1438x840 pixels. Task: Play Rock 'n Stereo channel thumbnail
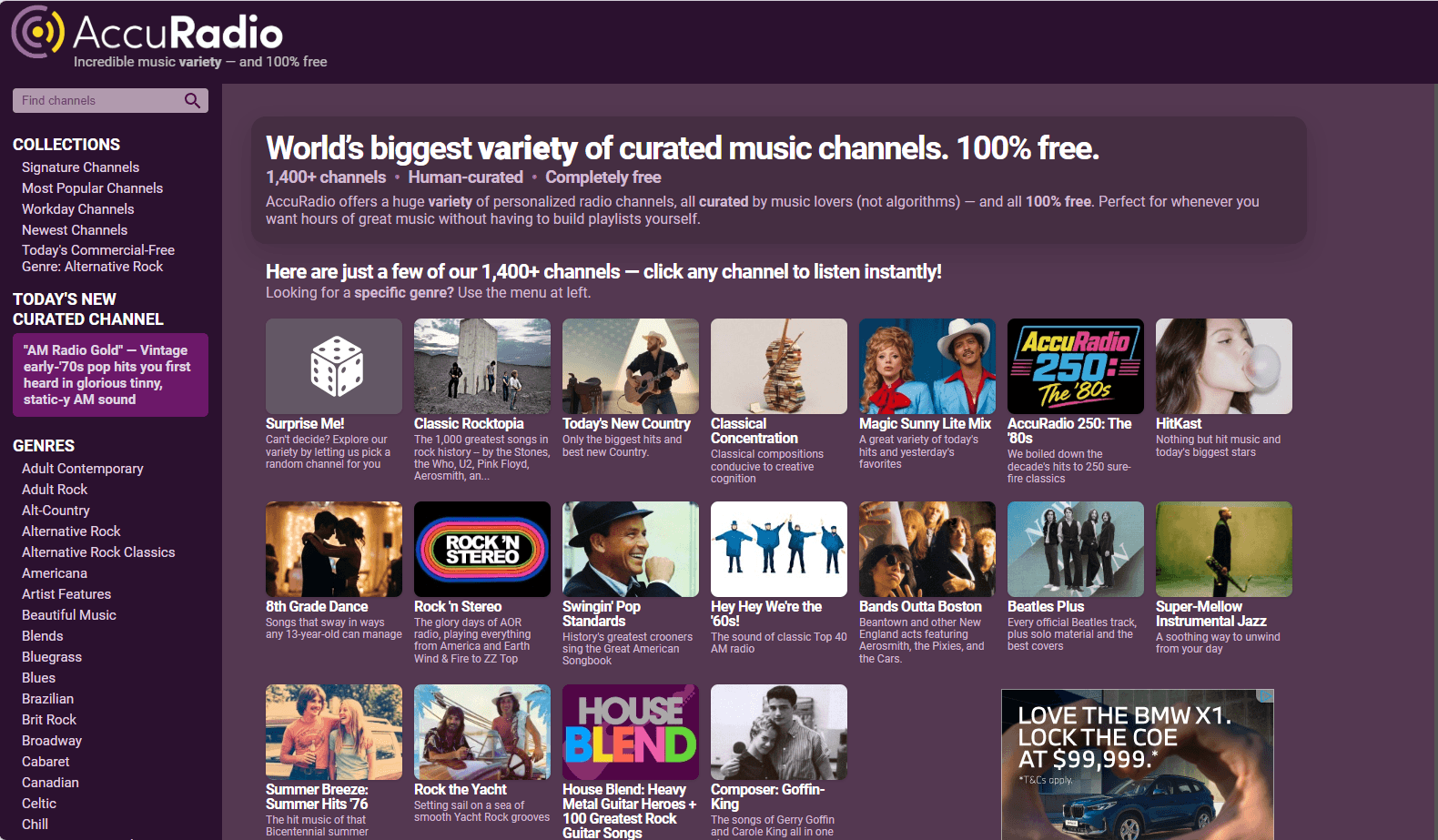[x=482, y=549]
